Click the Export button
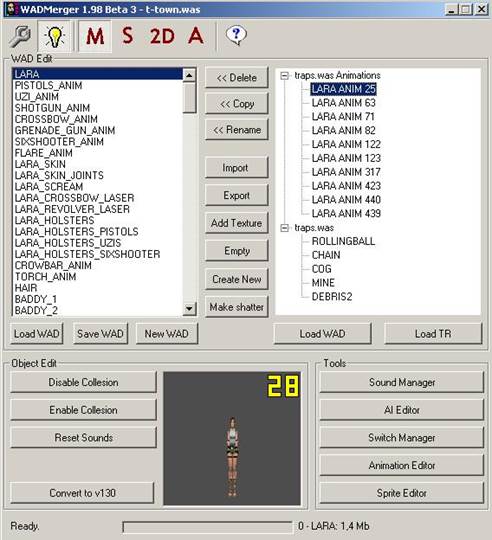The width and height of the screenshot is (492, 540). (x=237, y=195)
